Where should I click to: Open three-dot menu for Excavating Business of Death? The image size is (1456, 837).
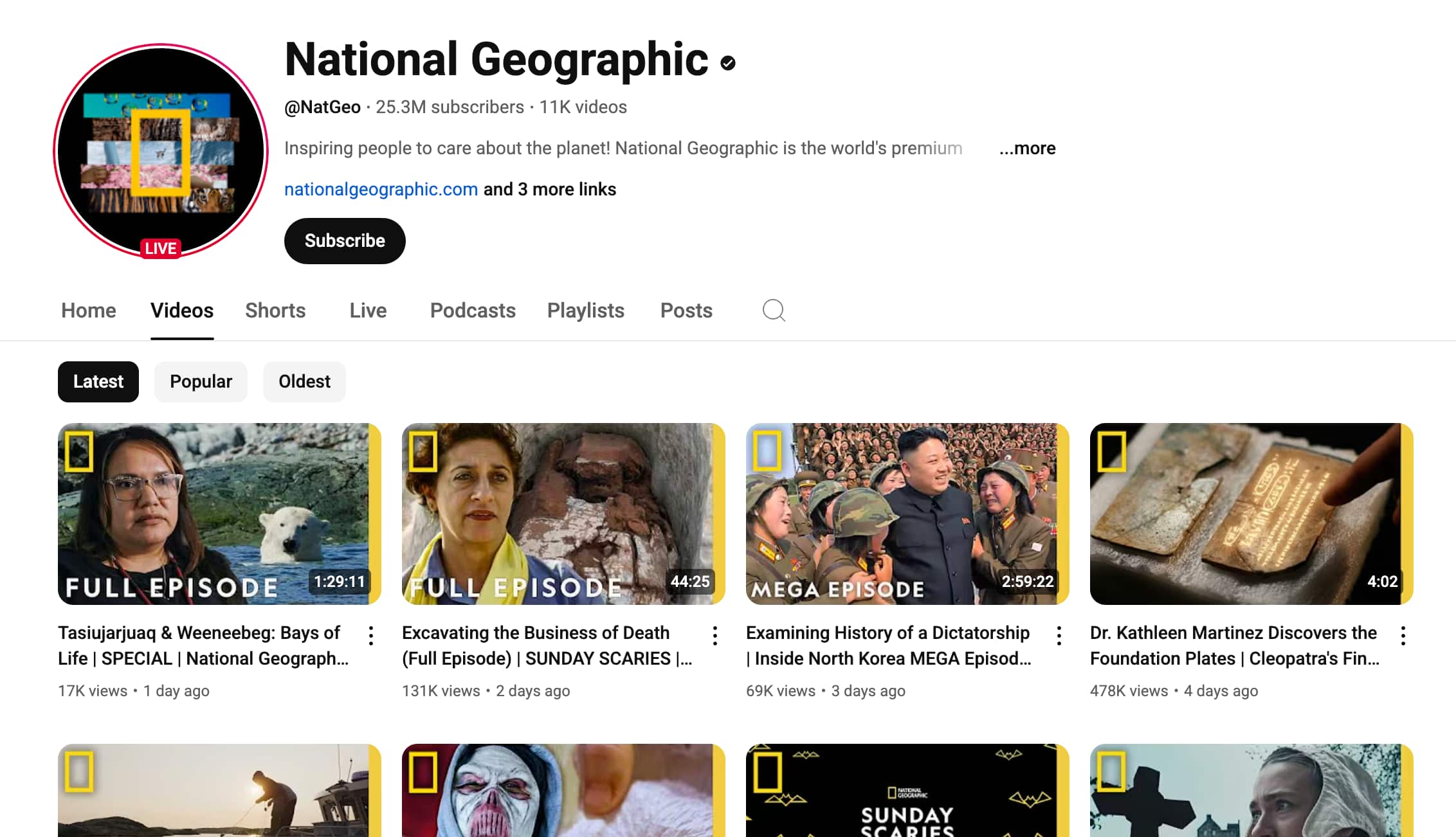click(715, 636)
